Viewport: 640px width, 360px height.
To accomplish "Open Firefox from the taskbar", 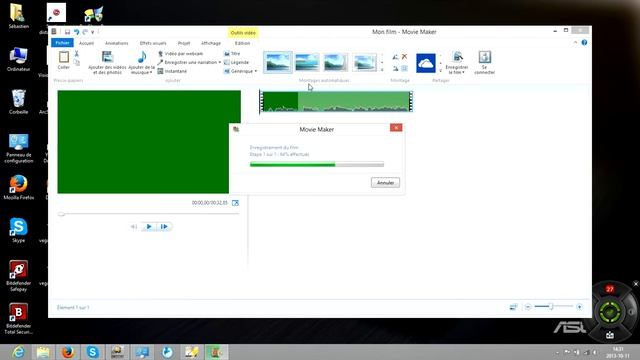I will 68,351.
